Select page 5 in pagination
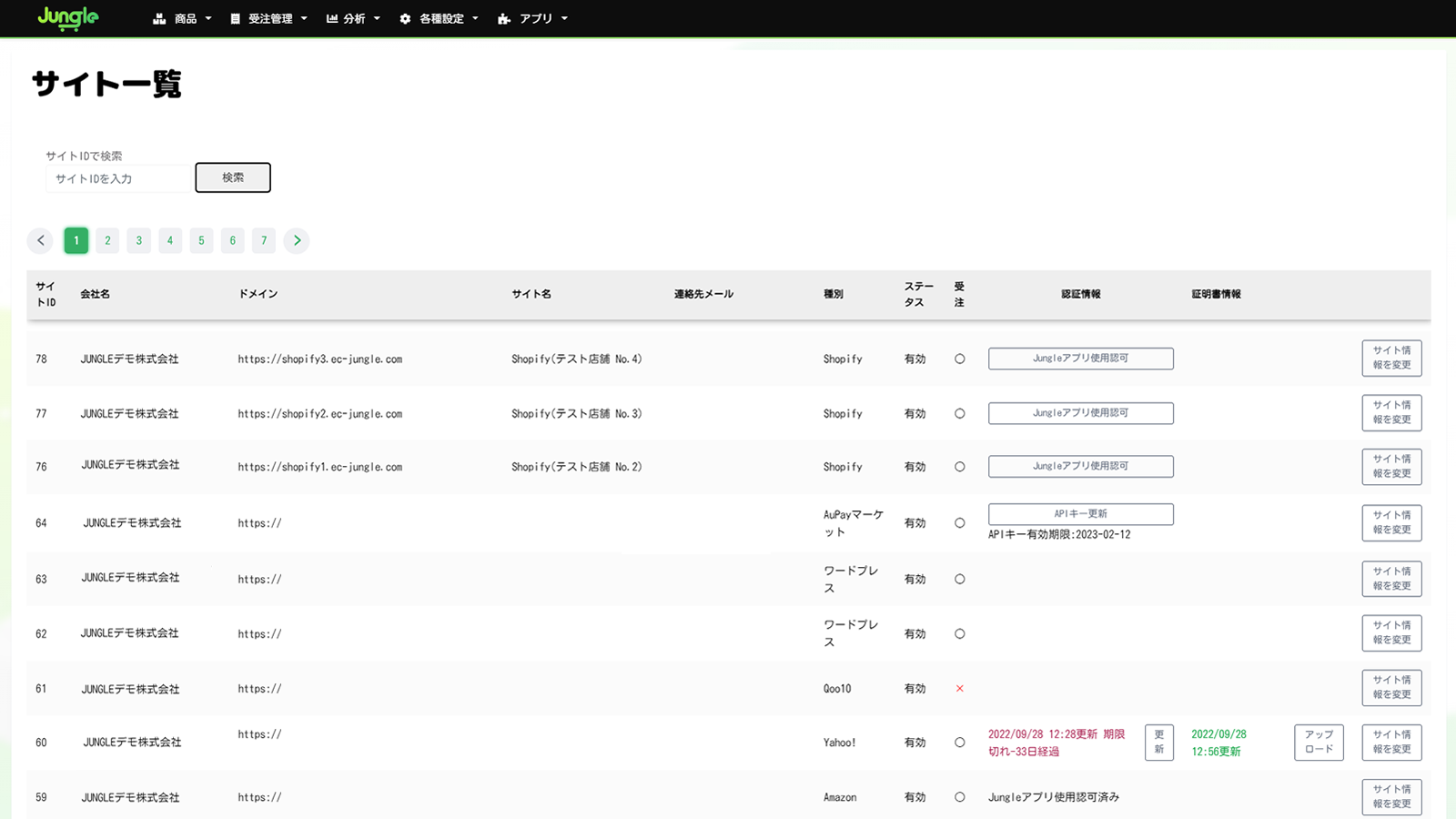The width and height of the screenshot is (1456, 819). [202, 240]
